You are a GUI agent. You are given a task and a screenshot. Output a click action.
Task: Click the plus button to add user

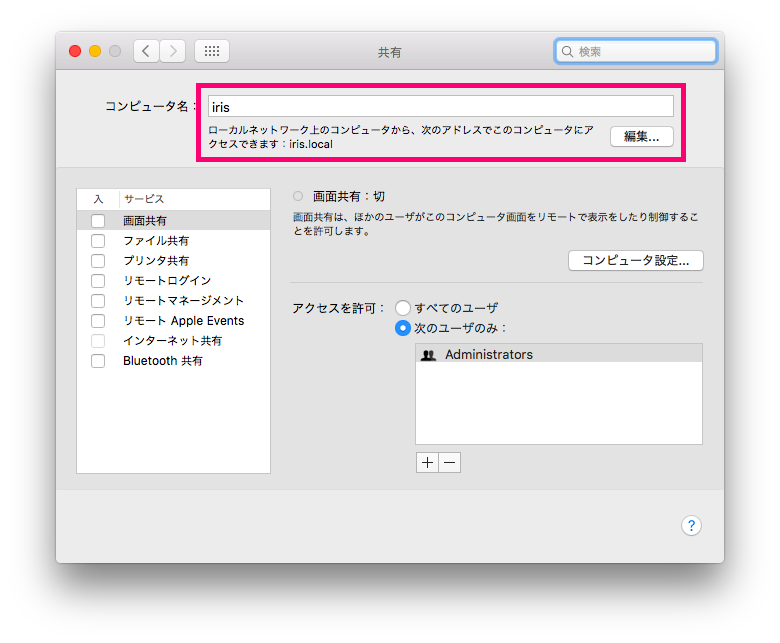pyautogui.click(x=427, y=462)
